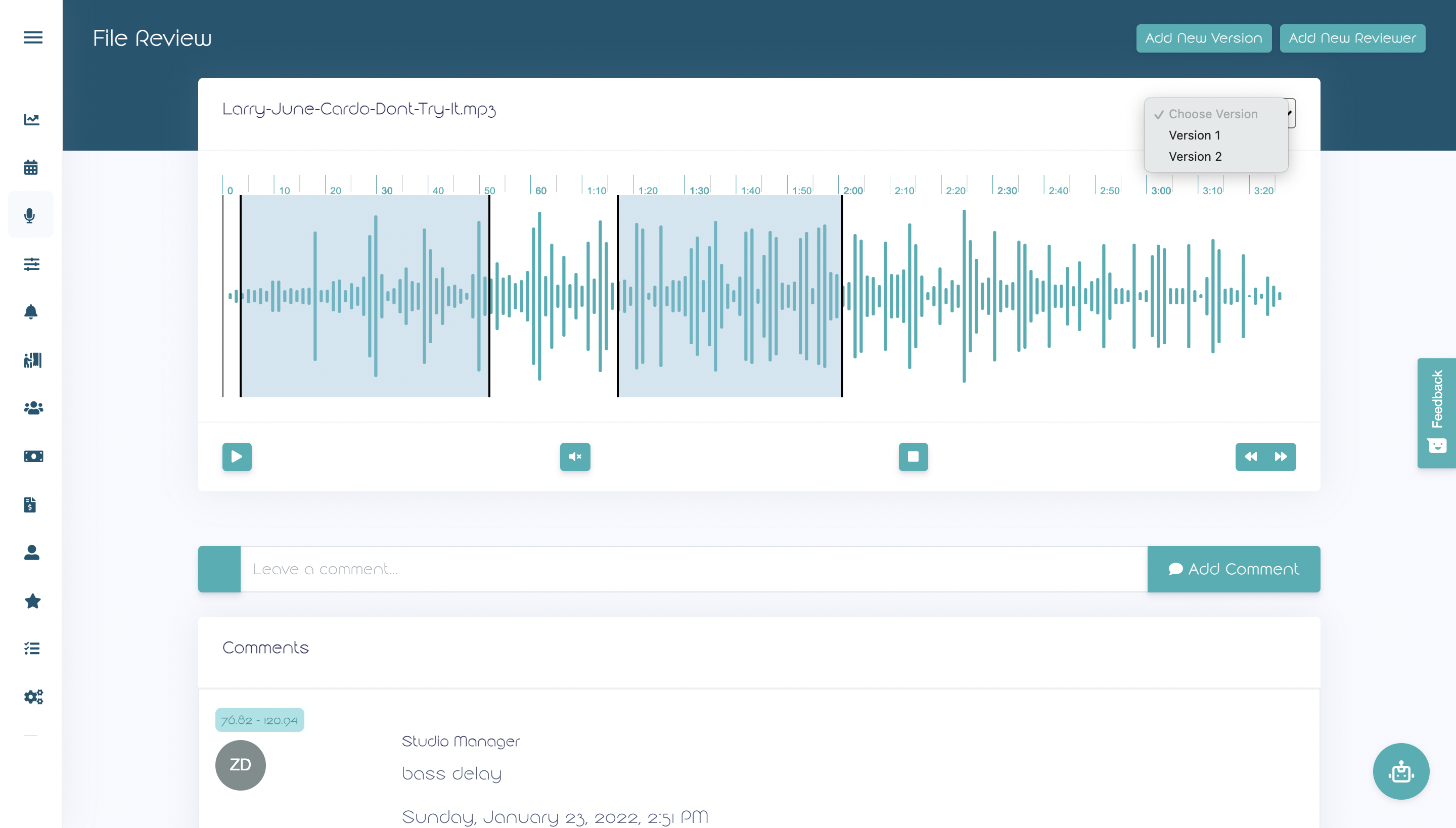Click the Leave a comment field

point(694,569)
